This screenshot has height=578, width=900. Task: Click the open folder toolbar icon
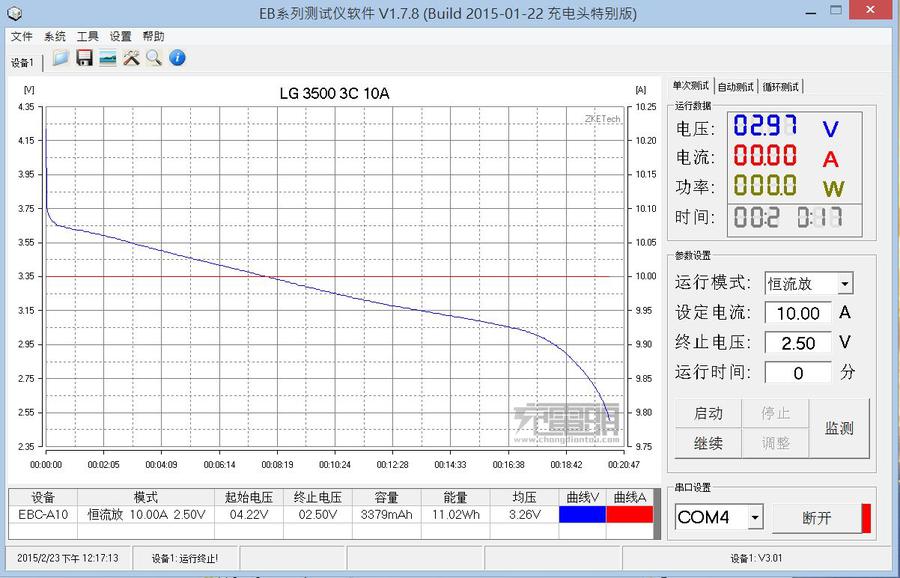pos(61,58)
